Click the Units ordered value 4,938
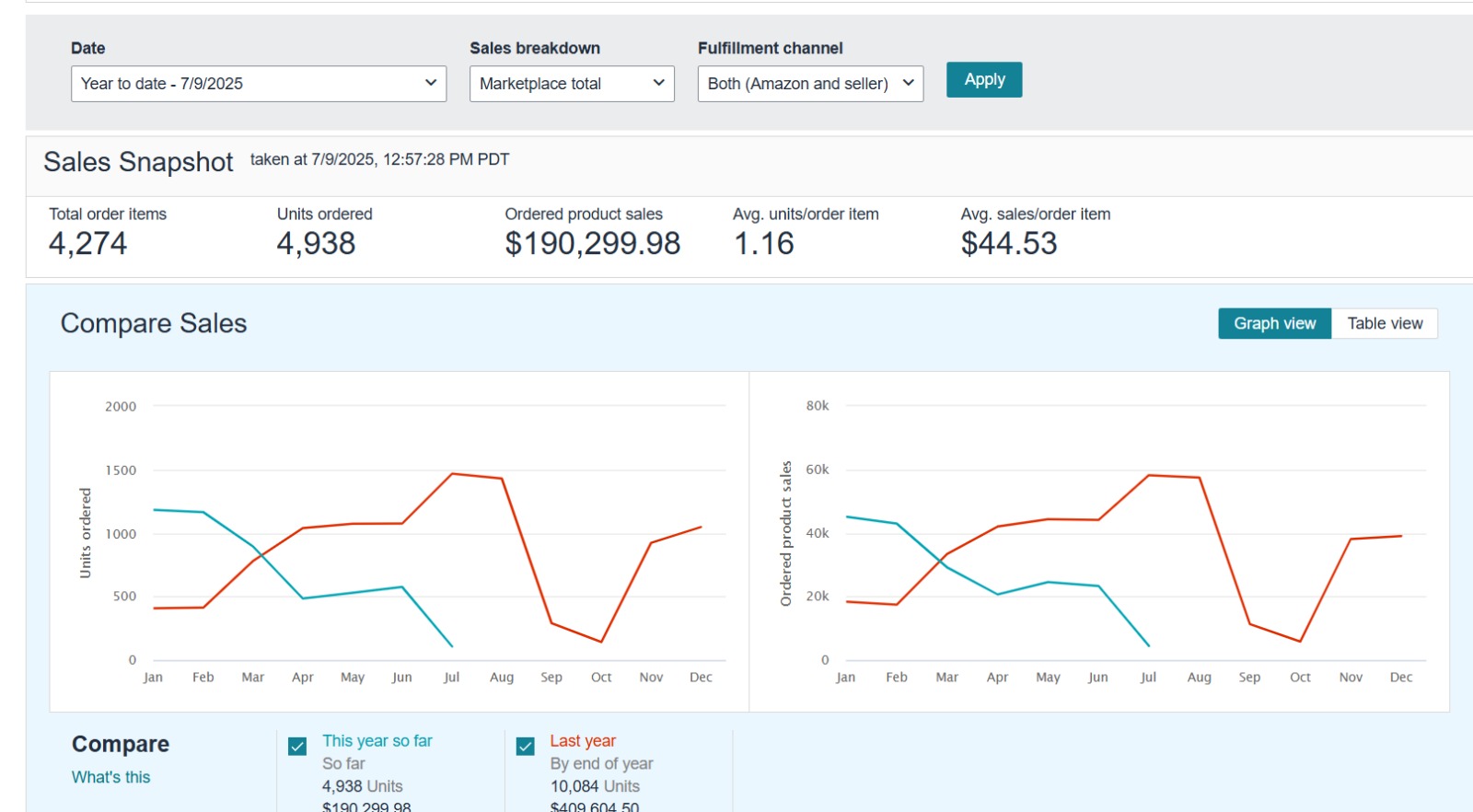Screen dimensions: 1473x812 [316, 244]
